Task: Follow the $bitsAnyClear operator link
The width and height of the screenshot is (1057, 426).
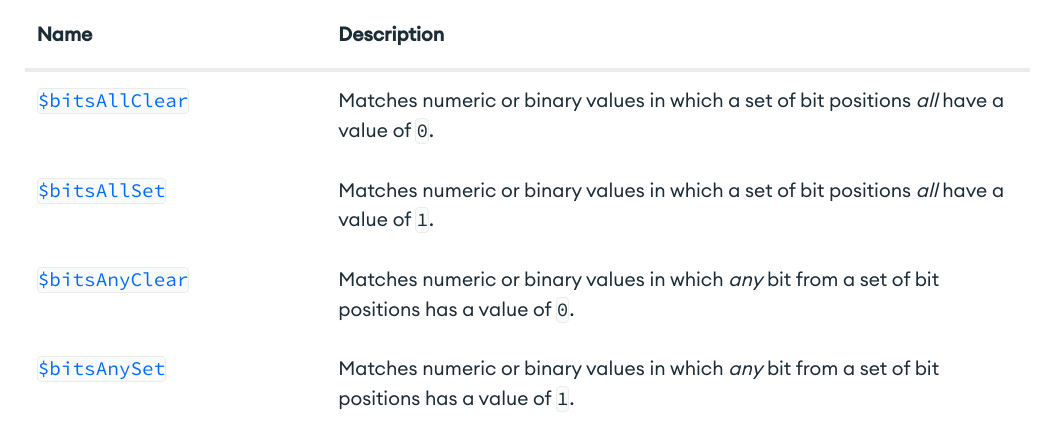Action: pyautogui.click(x=113, y=280)
